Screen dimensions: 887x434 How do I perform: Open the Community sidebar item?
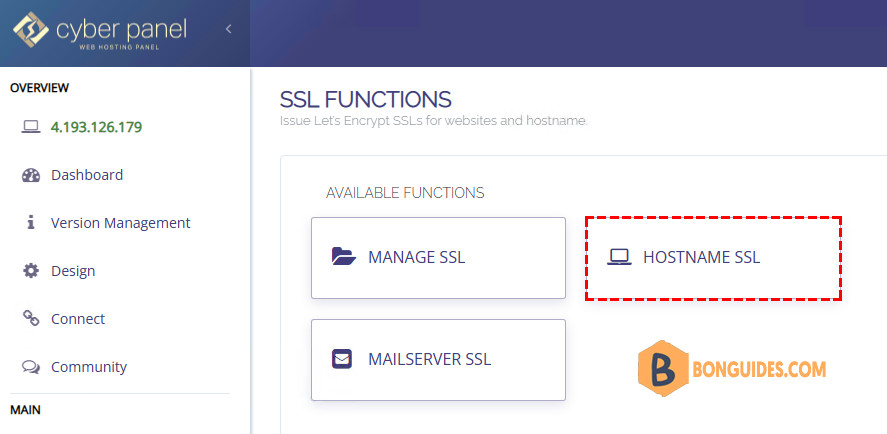[x=89, y=367]
